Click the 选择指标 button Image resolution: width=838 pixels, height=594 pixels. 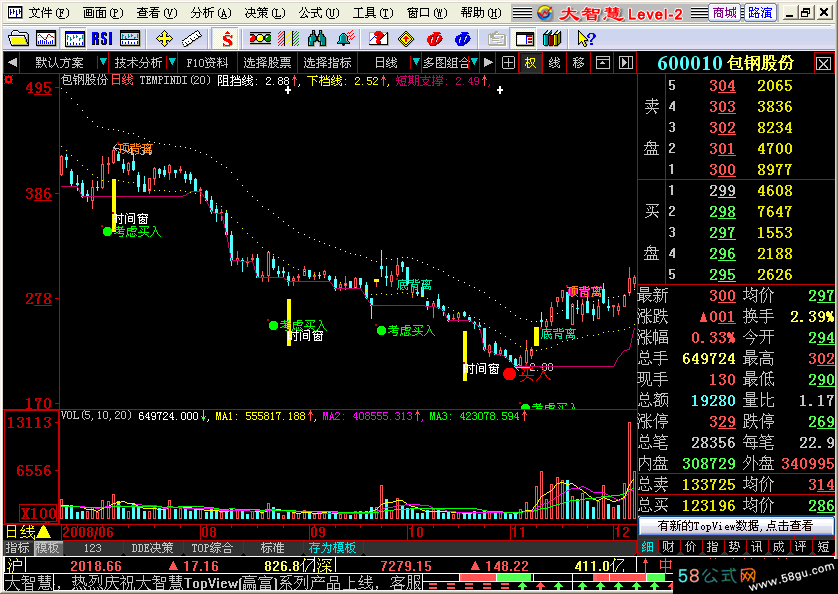point(327,63)
